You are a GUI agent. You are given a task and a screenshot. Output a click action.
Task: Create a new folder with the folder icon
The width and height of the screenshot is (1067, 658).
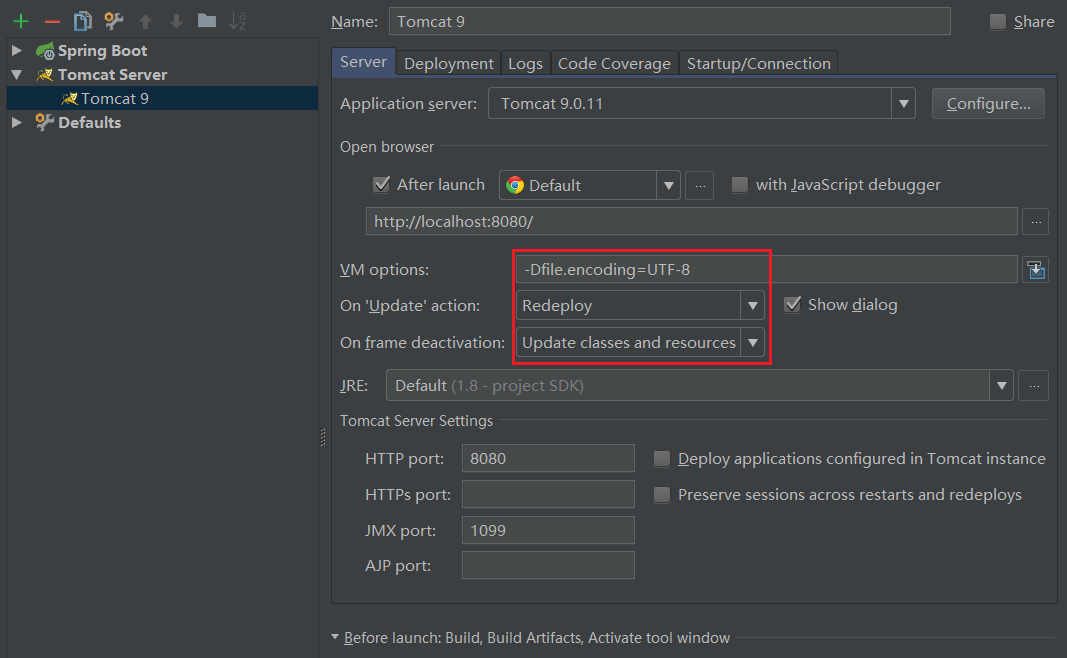click(x=207, y=21)
